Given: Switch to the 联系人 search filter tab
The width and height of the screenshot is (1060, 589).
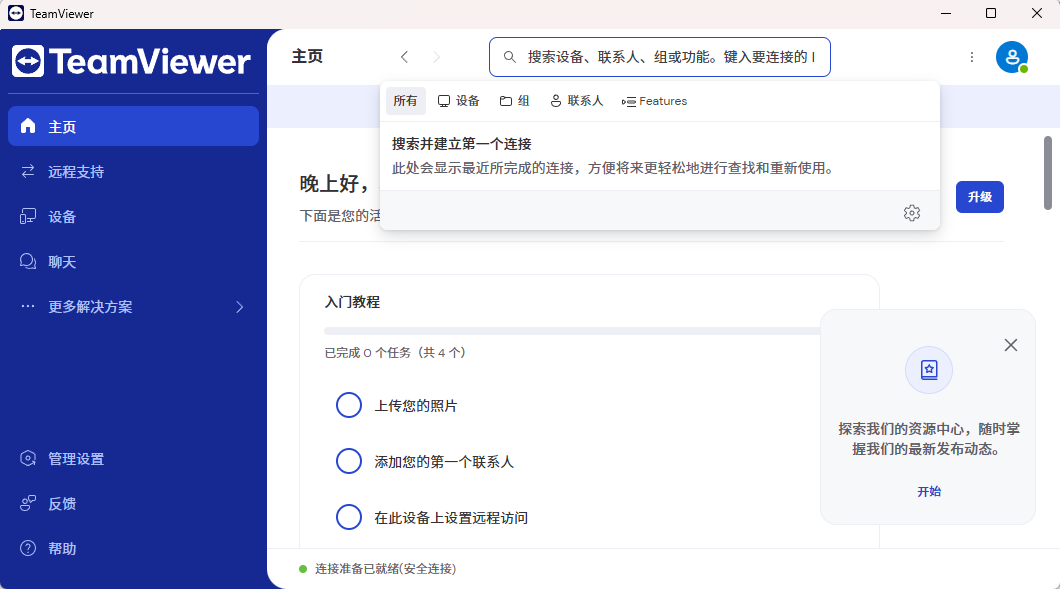Looking at the screenshot, I should tap(576, 100).
